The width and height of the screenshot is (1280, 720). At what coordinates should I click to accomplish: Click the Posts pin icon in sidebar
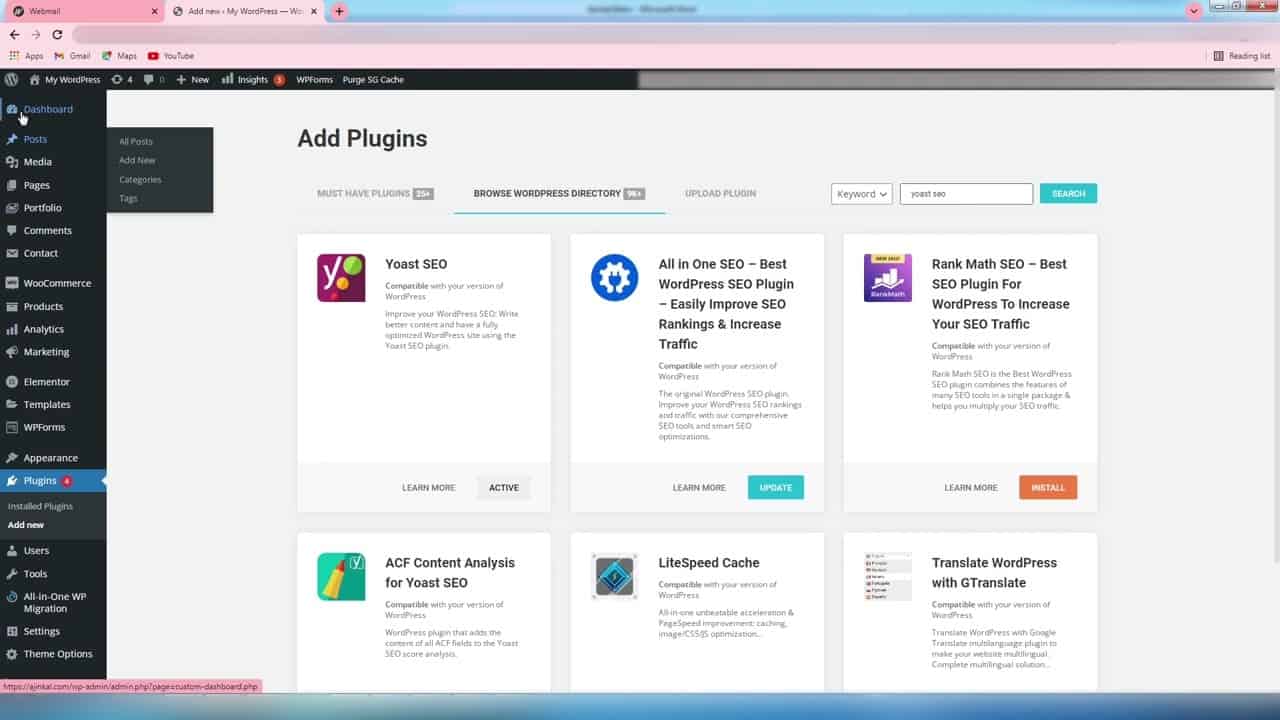point(12,139)
